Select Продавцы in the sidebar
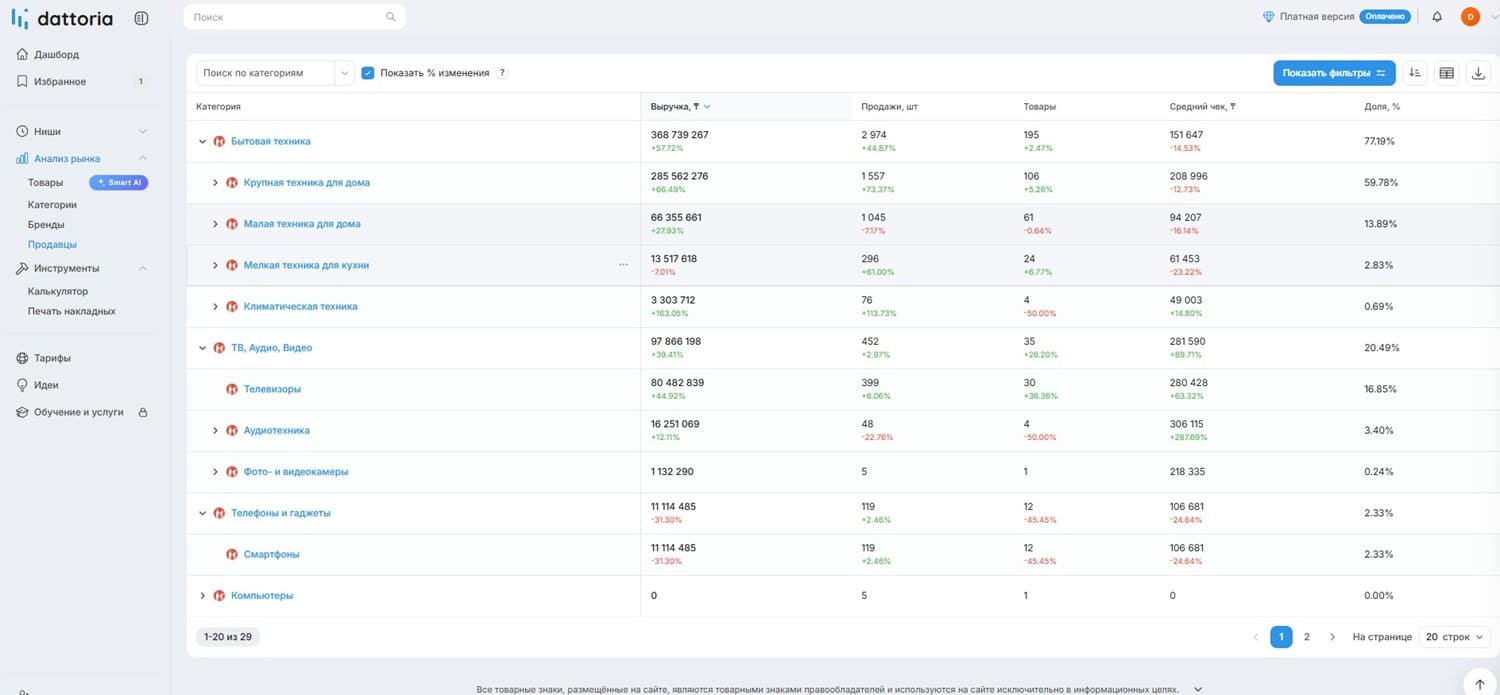The height and width of the screenshot is (695, 1500). point(52,245)
